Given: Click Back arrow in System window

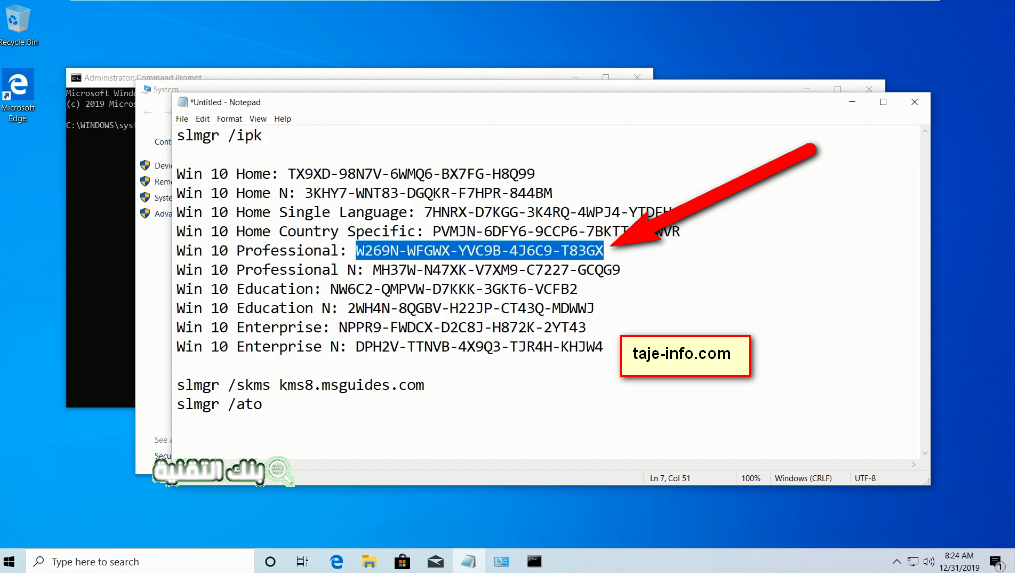Looking at the screenshot, I should pos(148,113).
